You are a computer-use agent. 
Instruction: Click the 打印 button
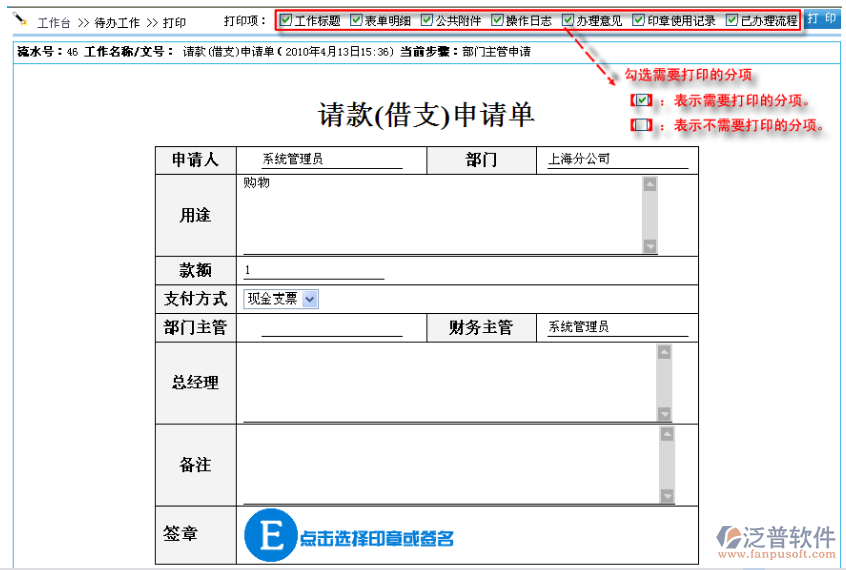pyautogui.click(x=822, y=19)
